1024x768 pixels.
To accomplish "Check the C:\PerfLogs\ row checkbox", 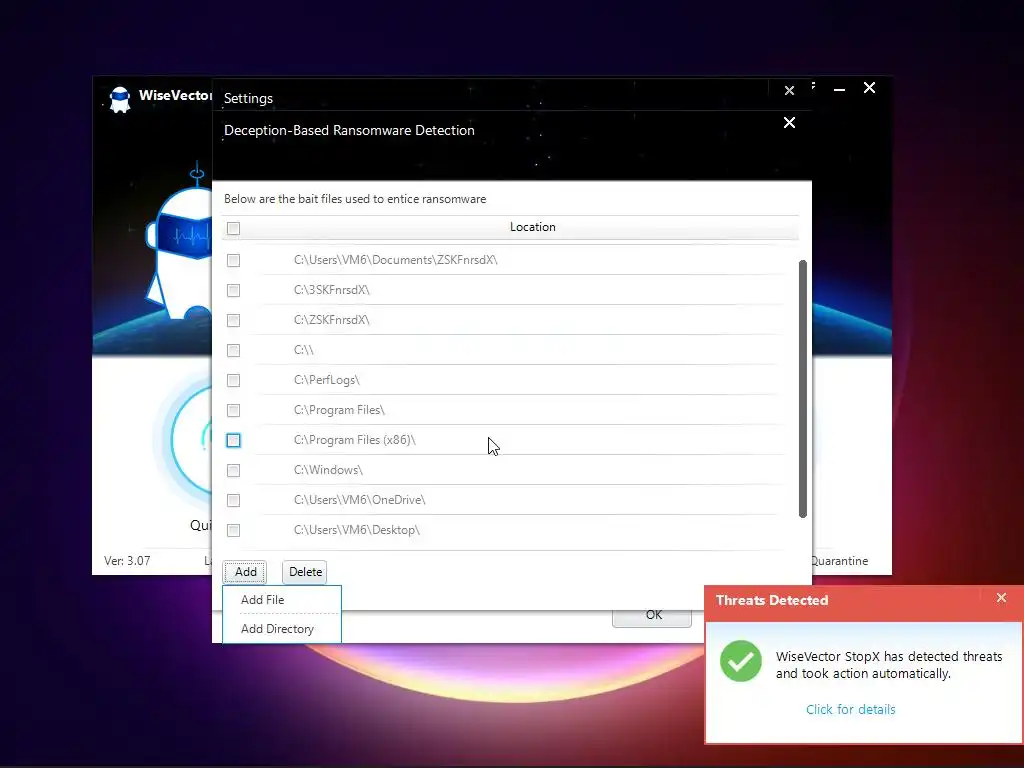I will (233, 380).
